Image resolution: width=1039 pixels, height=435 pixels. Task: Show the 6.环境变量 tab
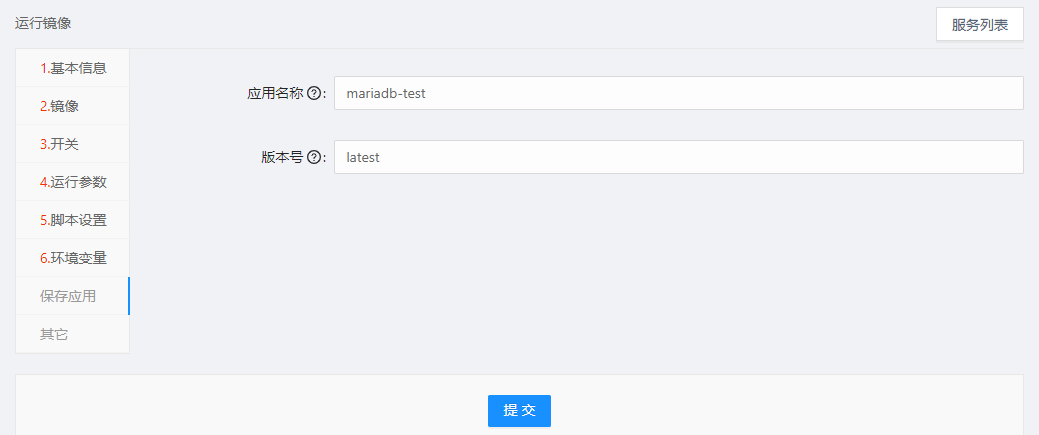73,258
